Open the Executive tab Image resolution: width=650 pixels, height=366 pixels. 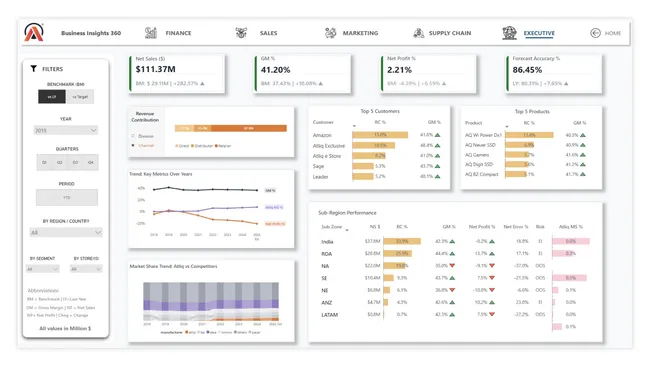[539, 33]
